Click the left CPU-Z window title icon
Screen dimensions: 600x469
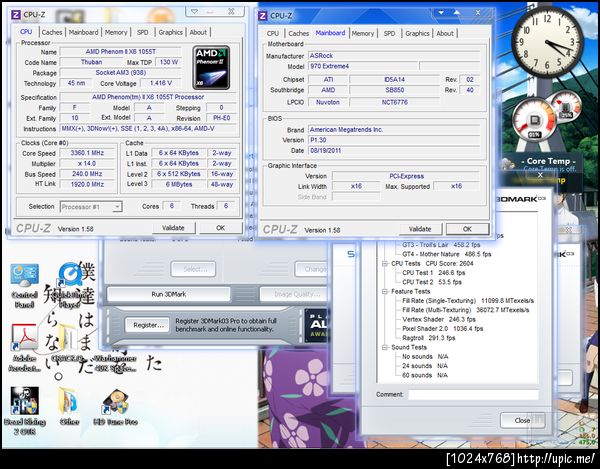pyautogui.click(x=16, y=15)
